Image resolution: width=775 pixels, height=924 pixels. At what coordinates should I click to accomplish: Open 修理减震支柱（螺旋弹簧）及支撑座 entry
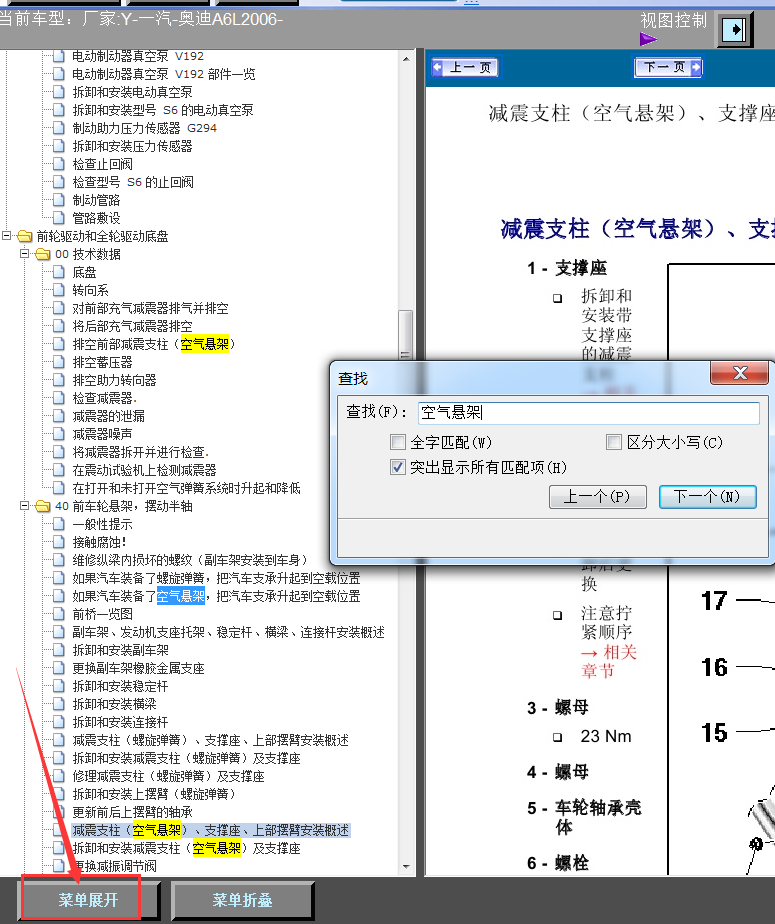tap(168, 776)
